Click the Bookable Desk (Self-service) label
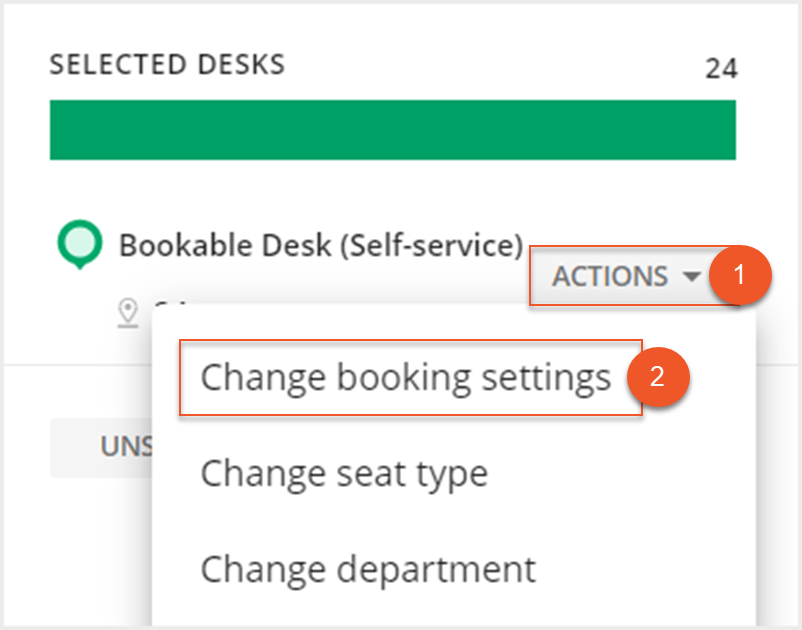The width and height of the screenshot is (802, 630). pos(322,243)
